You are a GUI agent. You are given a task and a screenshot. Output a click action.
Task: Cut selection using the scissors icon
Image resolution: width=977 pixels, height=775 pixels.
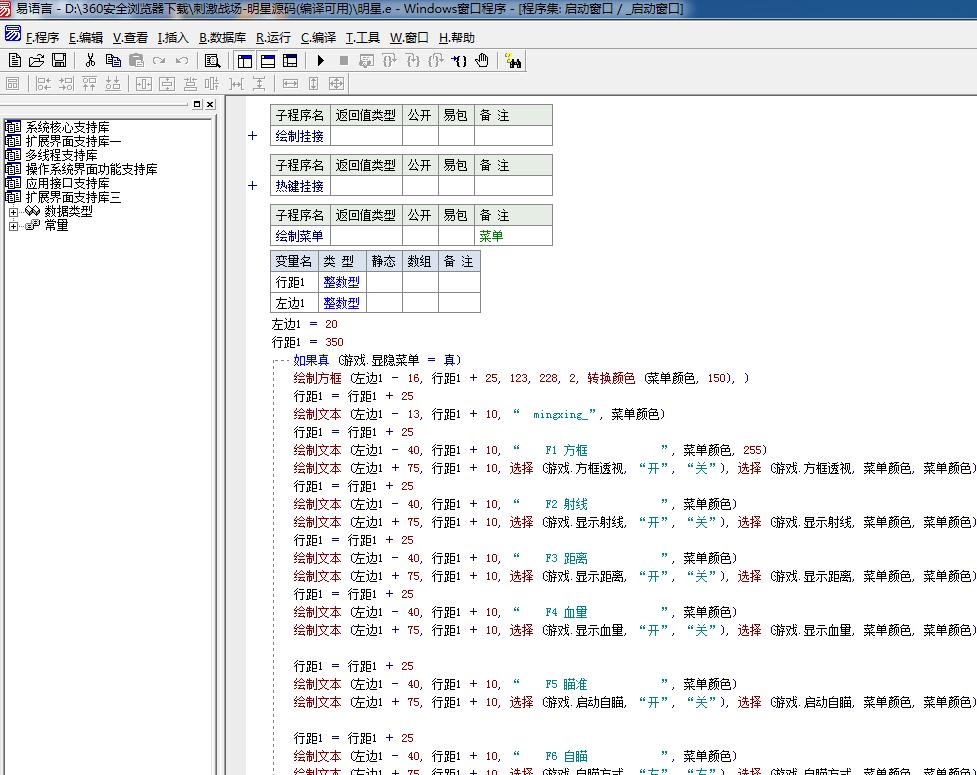click(x=90, y=61)
